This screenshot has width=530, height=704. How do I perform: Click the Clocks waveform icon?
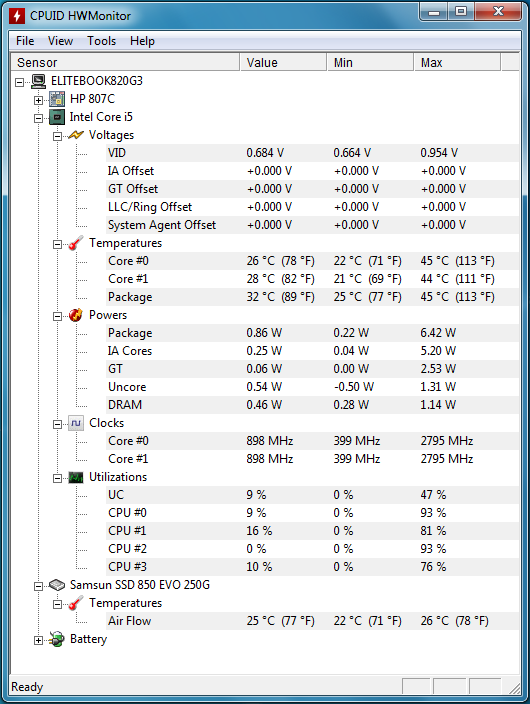pyautogui.click(x=76, y=423)
